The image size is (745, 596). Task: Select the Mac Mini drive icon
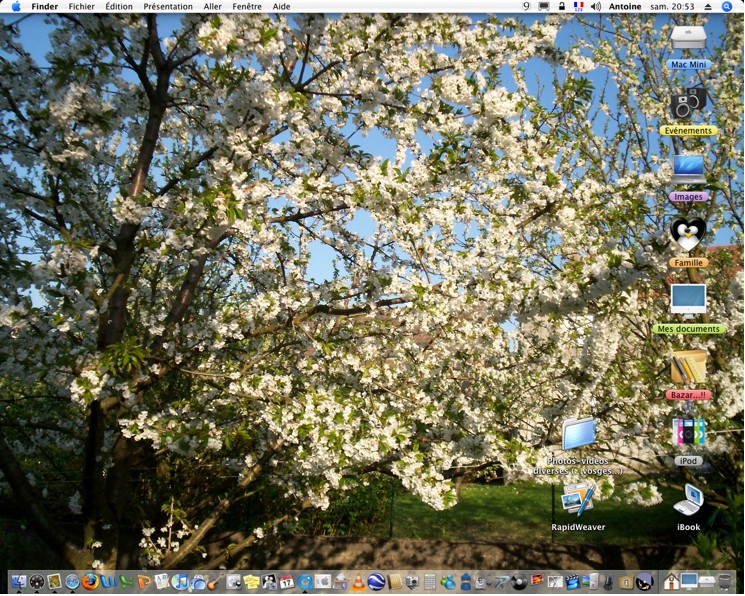[x=688, y=38]
